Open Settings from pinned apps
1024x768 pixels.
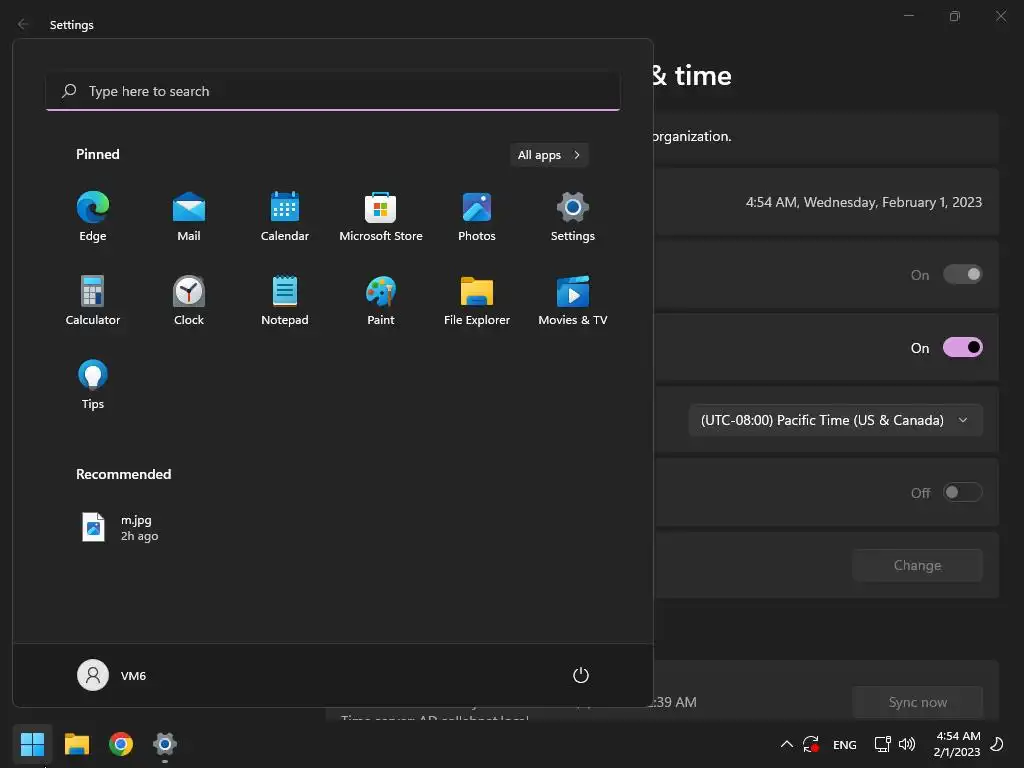573,216
